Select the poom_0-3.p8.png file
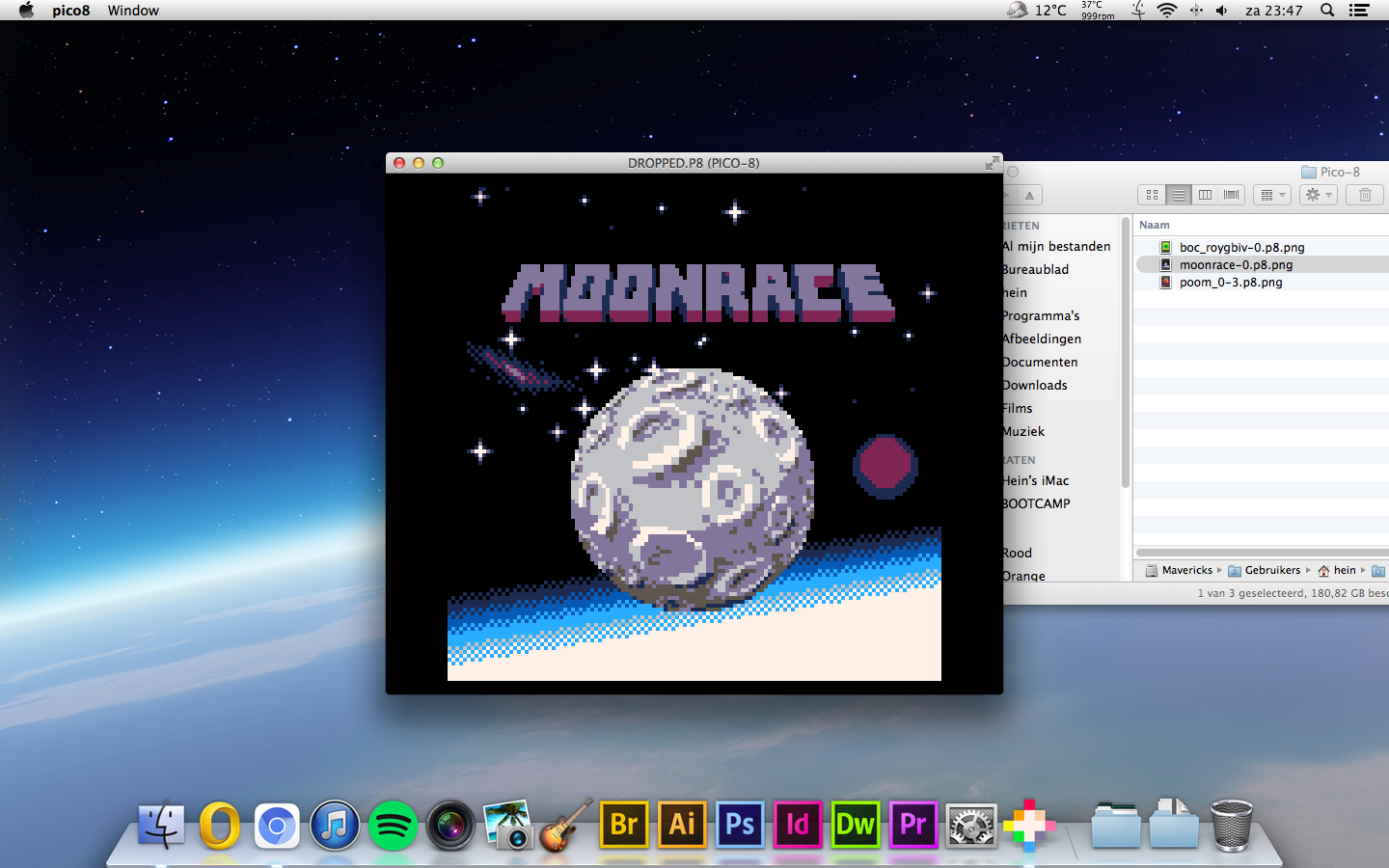Viewport: 1389px width, 868px height. 1230,283
